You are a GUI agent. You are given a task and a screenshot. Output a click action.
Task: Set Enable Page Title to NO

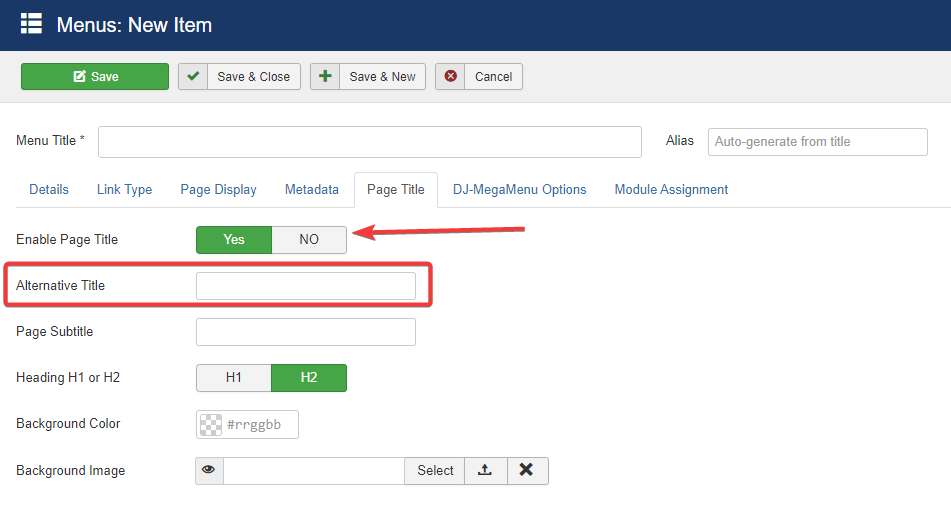pos(309,240)
